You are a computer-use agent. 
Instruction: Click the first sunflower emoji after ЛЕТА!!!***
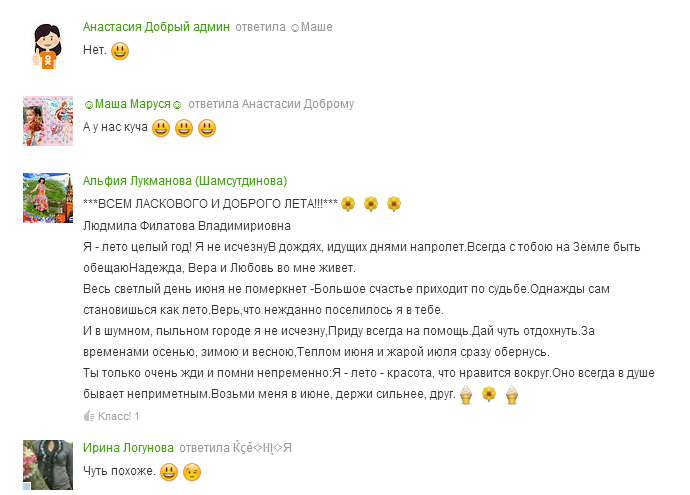point(348,204)
